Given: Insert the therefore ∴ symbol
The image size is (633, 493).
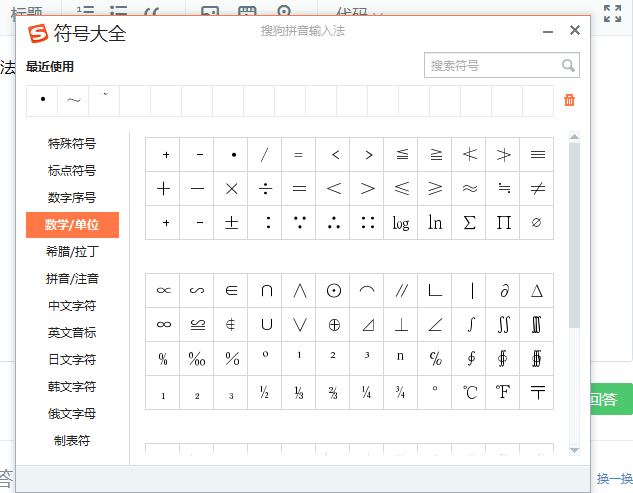Looking at the screenshot, I should [x=333, y=222].
